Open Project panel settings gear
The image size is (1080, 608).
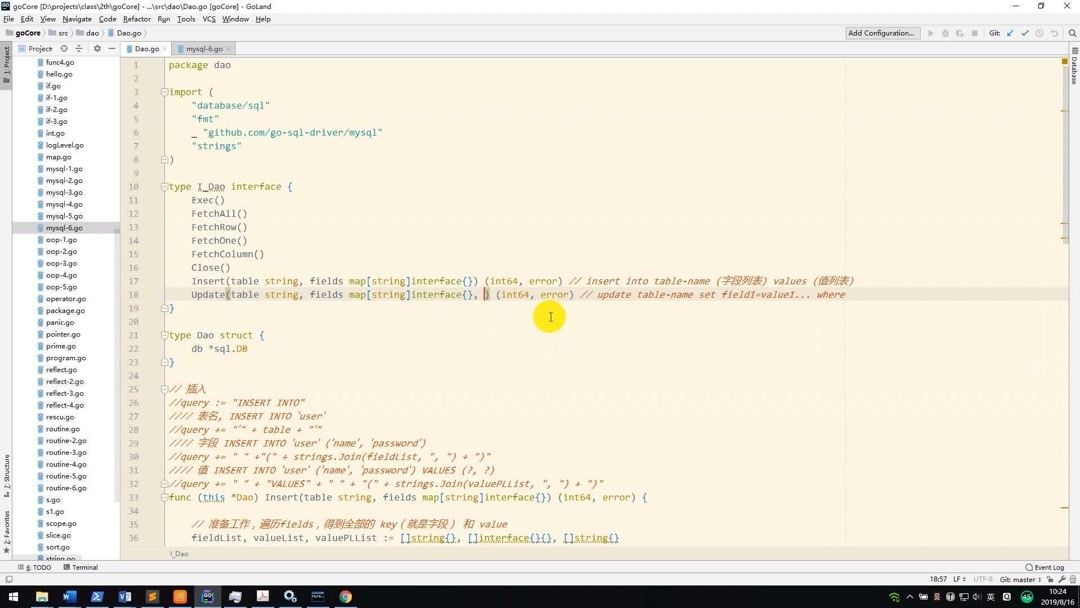tap(97, 48)
